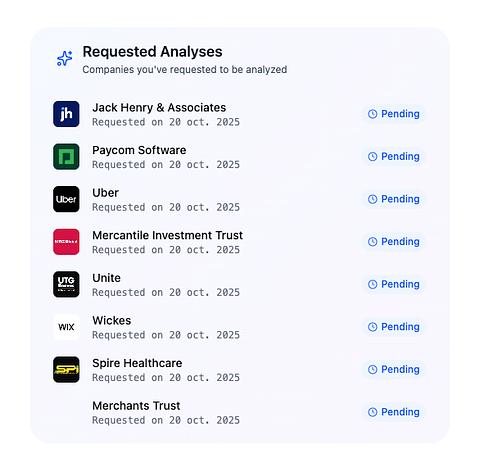Click Pending status of Mercantile Investment Trust
480x468 pixels.
point(394,242)
